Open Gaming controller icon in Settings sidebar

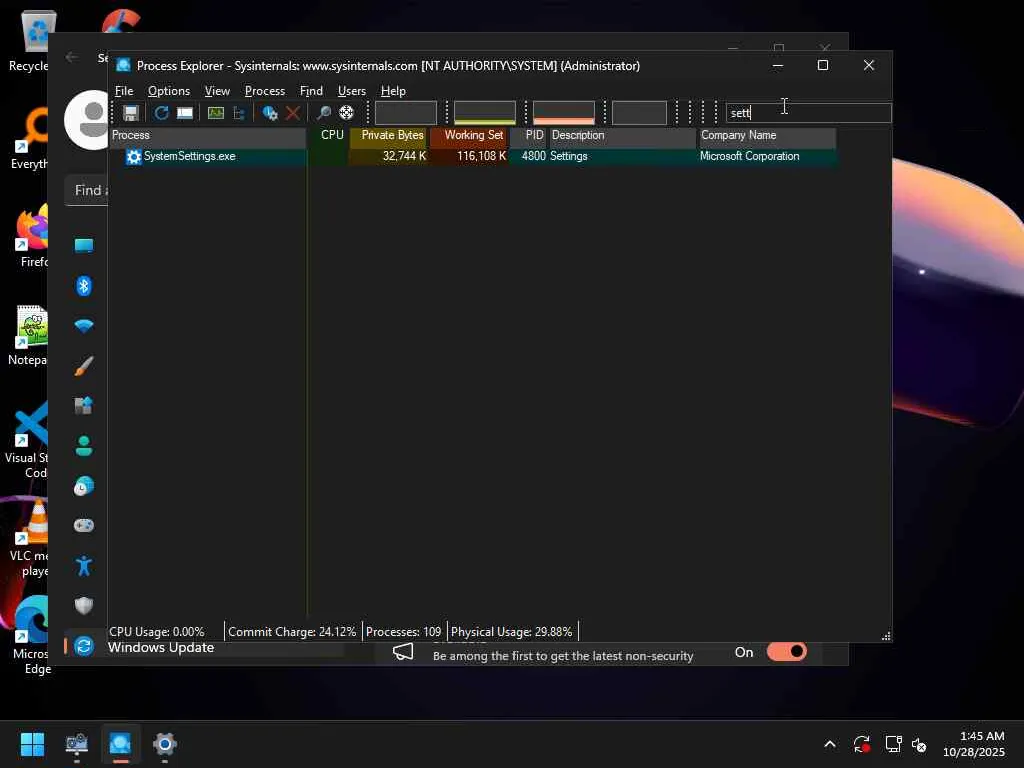coord(84,526)
